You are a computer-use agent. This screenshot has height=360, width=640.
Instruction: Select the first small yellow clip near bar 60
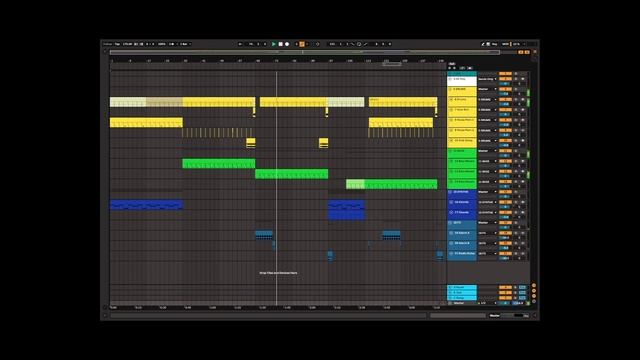[251, 142]
